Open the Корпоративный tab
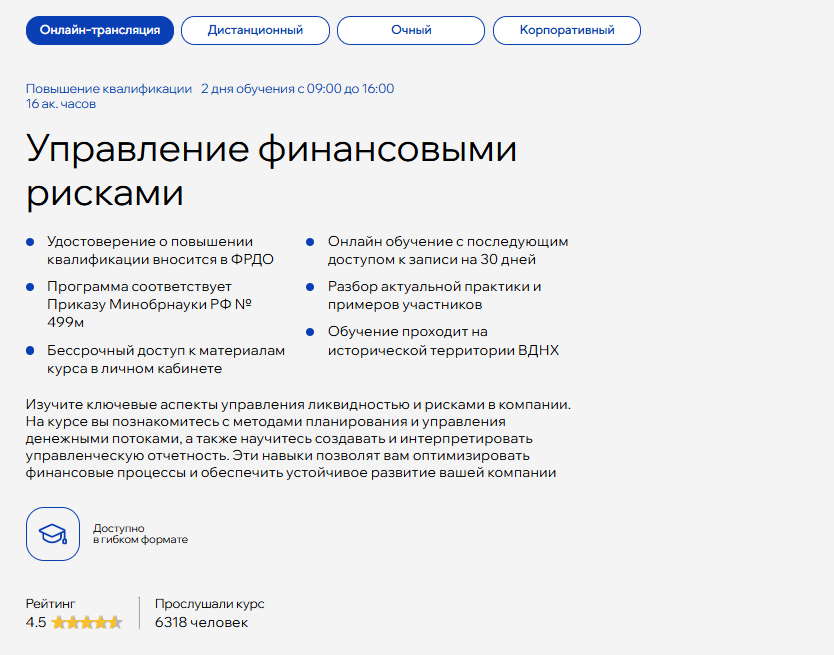834x655 pixels. click(x=566, y=30)
